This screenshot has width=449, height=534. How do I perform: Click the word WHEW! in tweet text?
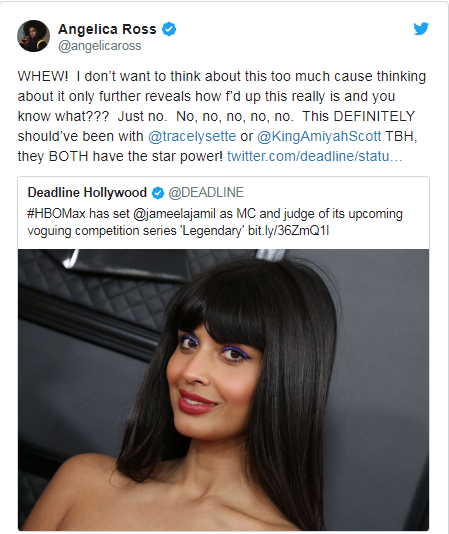point(43,76)
